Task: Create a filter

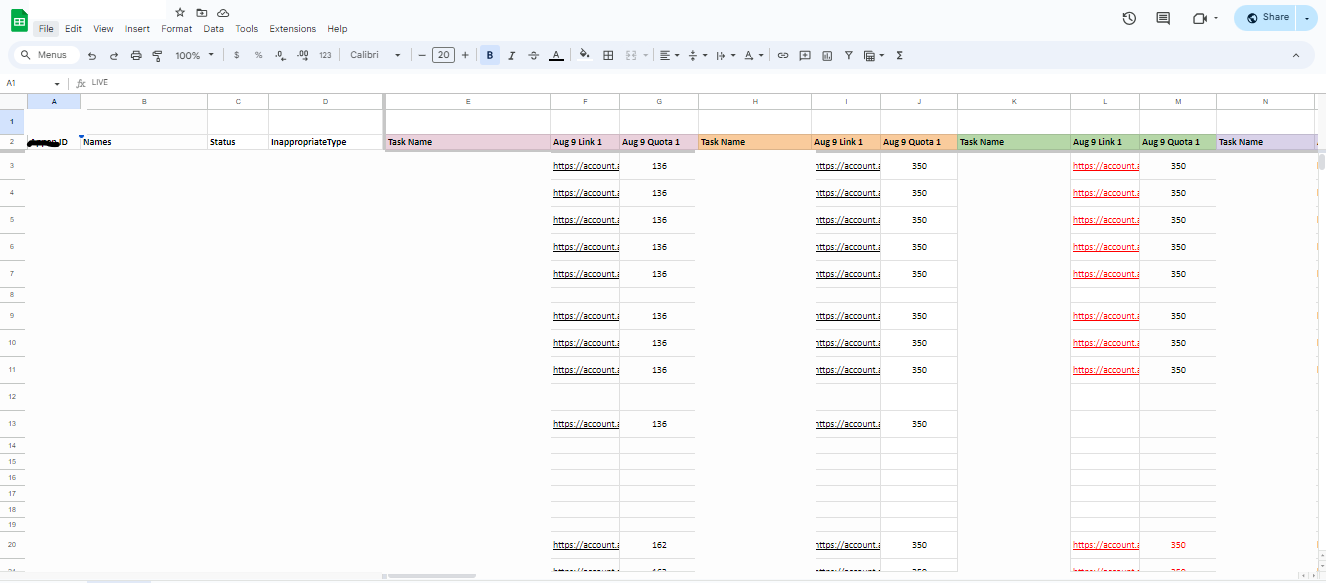Action: click(x=849, y=56)
